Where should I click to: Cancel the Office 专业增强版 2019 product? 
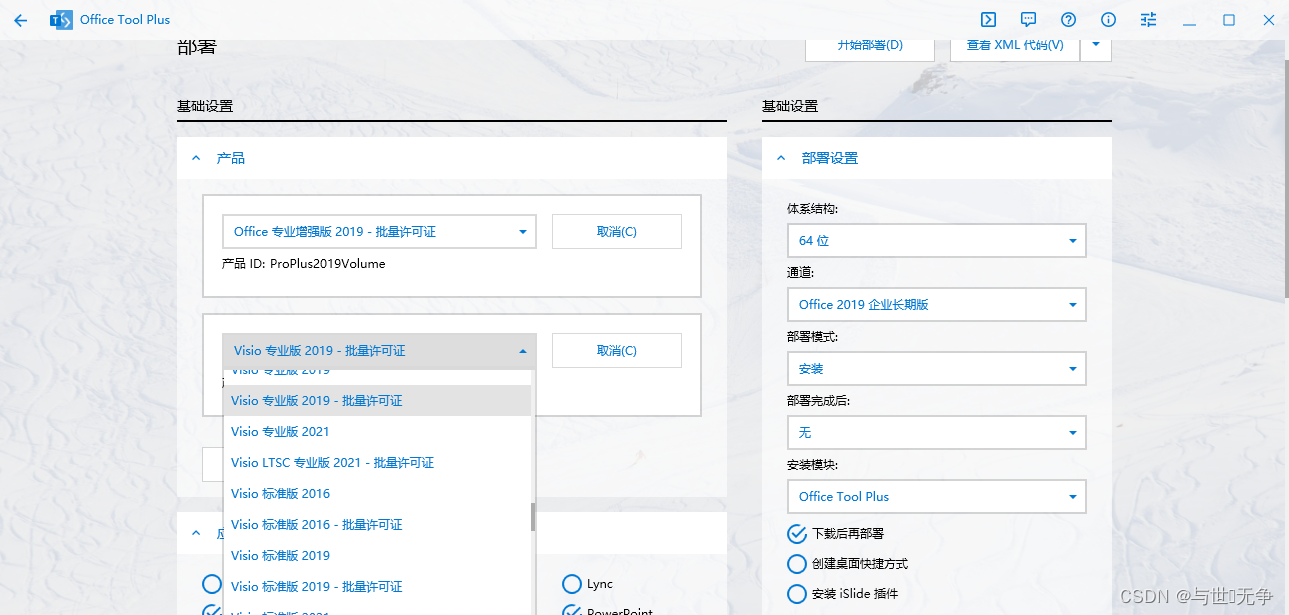[617, 231]
